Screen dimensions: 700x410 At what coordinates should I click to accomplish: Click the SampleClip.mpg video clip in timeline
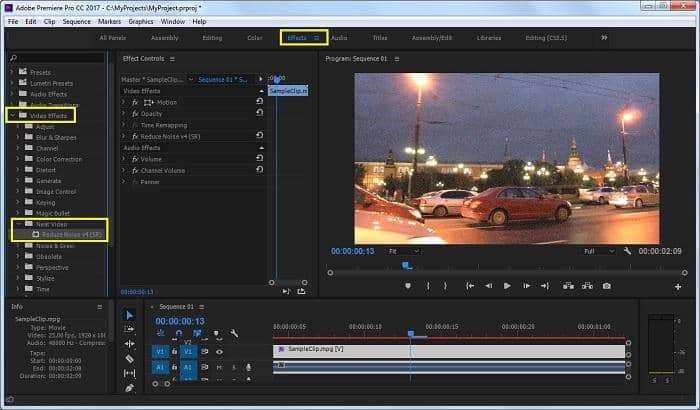coord(448,351)
